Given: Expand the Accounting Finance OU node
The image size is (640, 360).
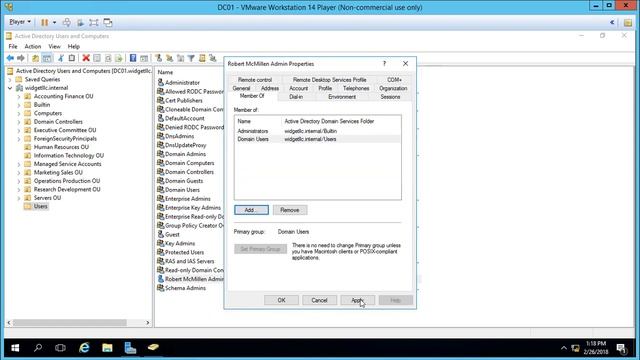Looking at the screenshot, I should (19, 97).
